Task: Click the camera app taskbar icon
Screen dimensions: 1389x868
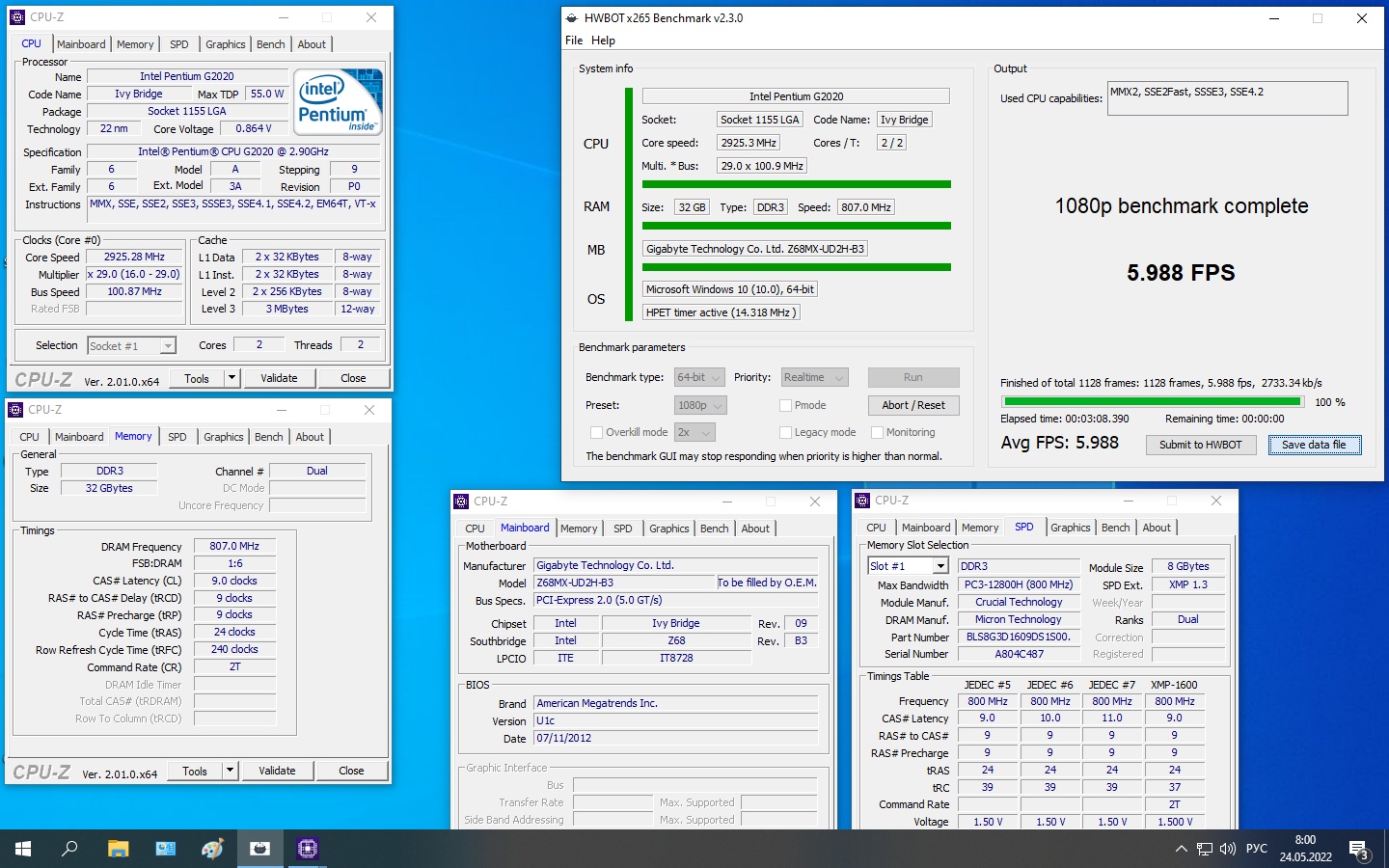Action: tap(259, 849)
